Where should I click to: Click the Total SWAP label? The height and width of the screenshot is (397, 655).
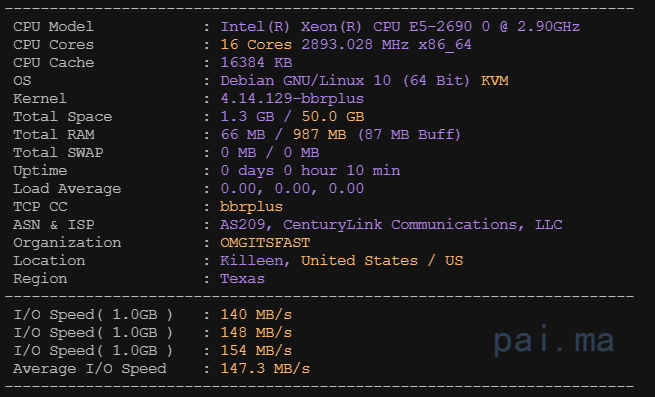[x=58, y=153]
